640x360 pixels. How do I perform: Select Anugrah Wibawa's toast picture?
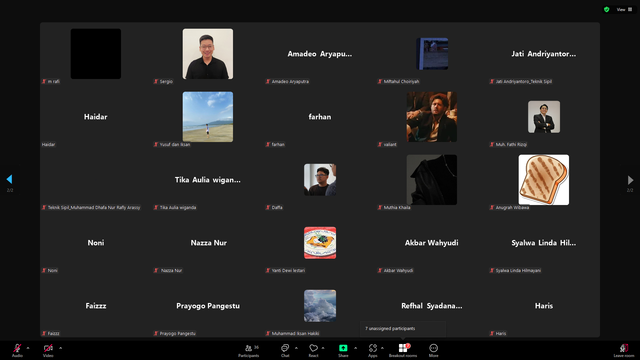[544, 180]
